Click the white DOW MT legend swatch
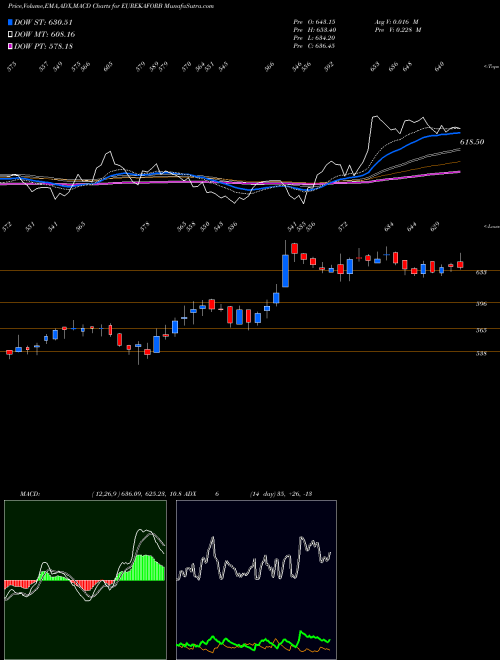This screenshot has height=660, width=500. pos(10,34)
